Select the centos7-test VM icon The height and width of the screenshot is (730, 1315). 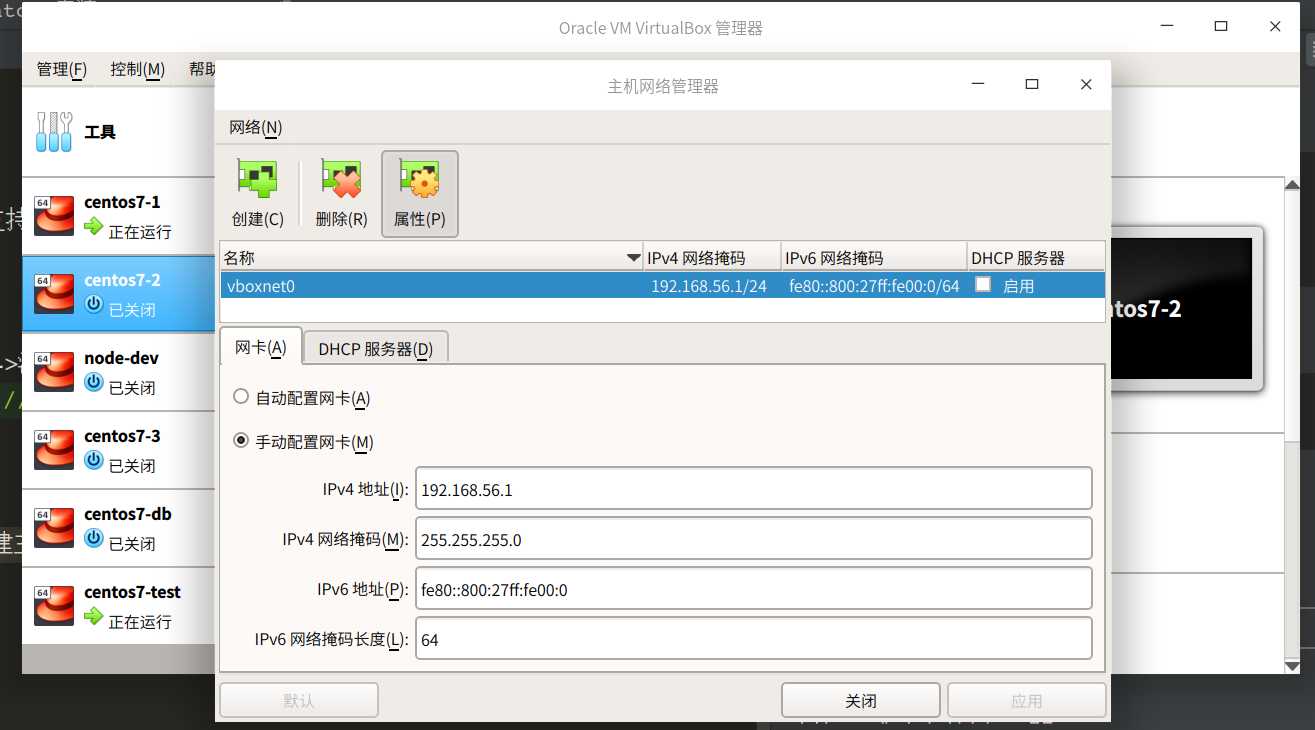[54, 605]
